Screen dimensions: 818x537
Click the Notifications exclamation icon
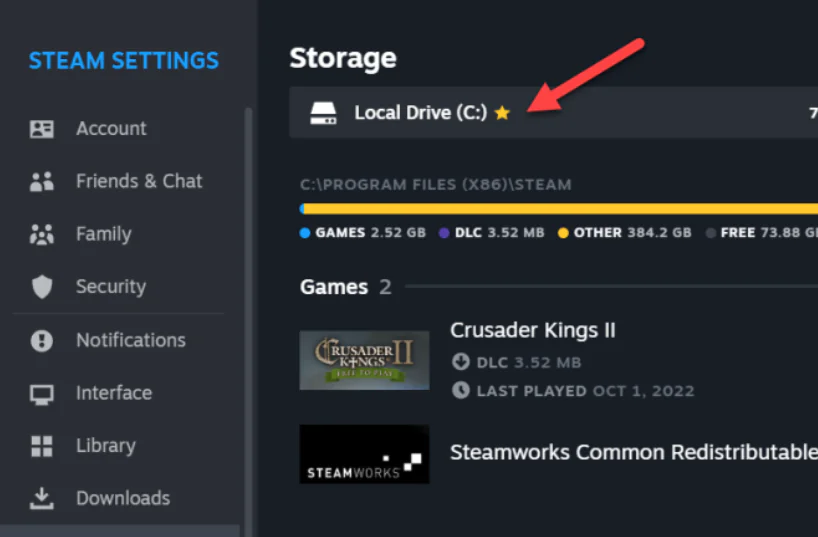[x=41, y=341]
